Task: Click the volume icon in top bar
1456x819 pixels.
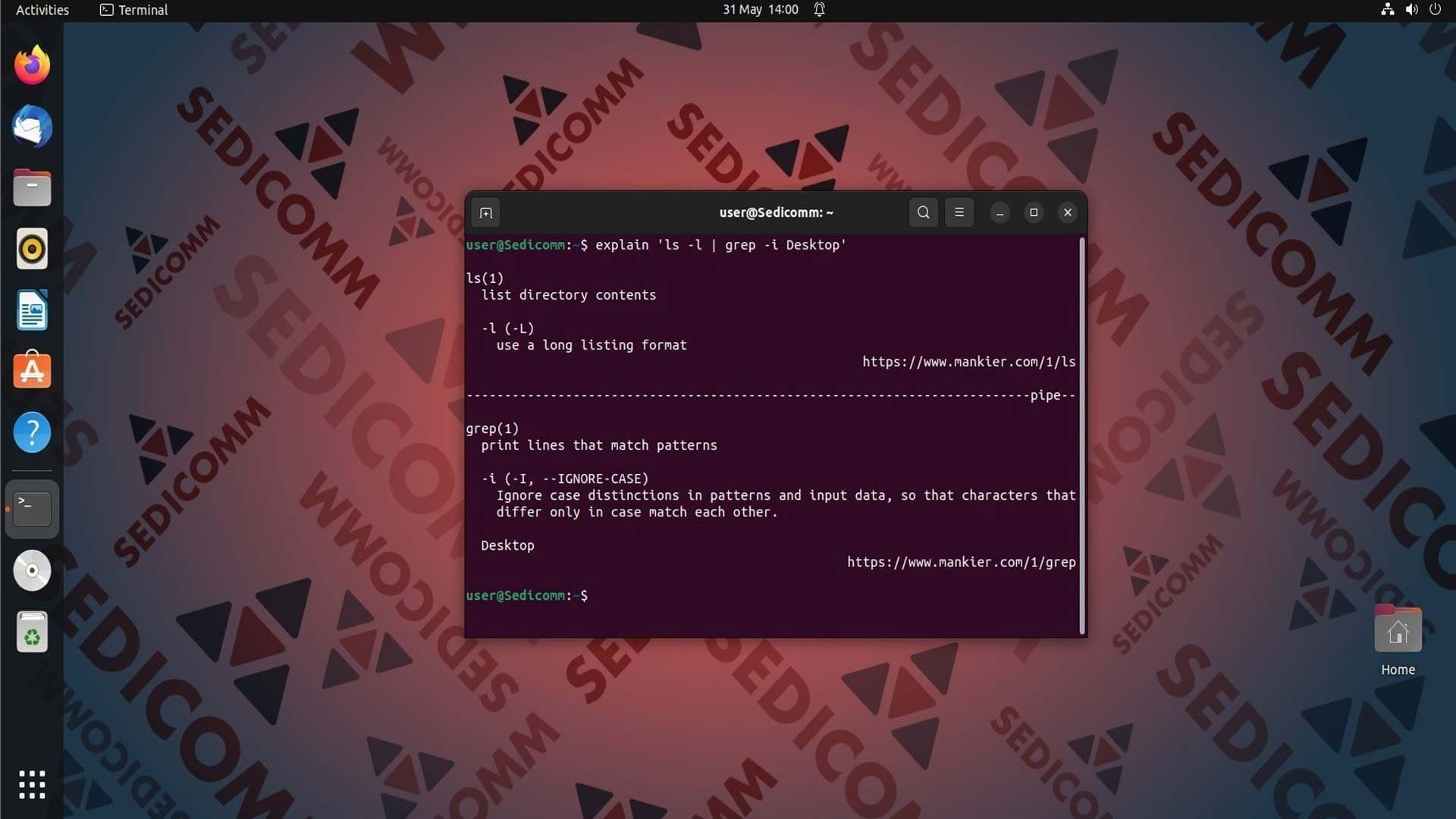Action: [1411, 10]
